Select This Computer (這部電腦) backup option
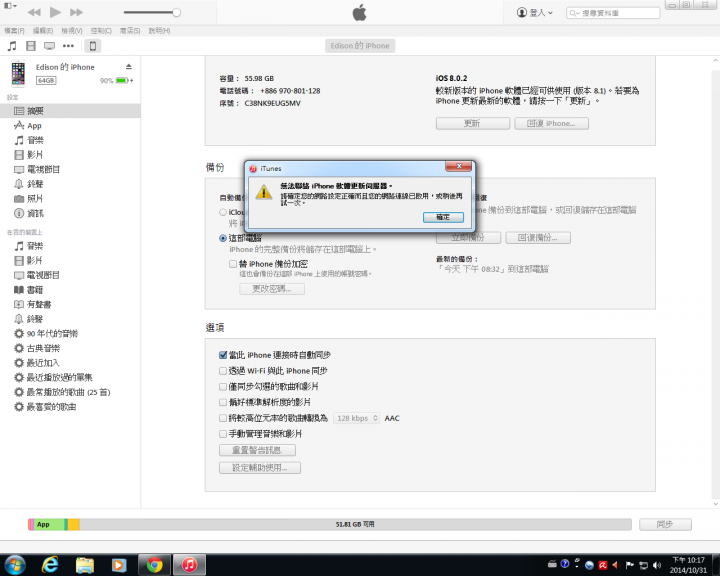Screen dimensions: 720x576 point(223,238)
